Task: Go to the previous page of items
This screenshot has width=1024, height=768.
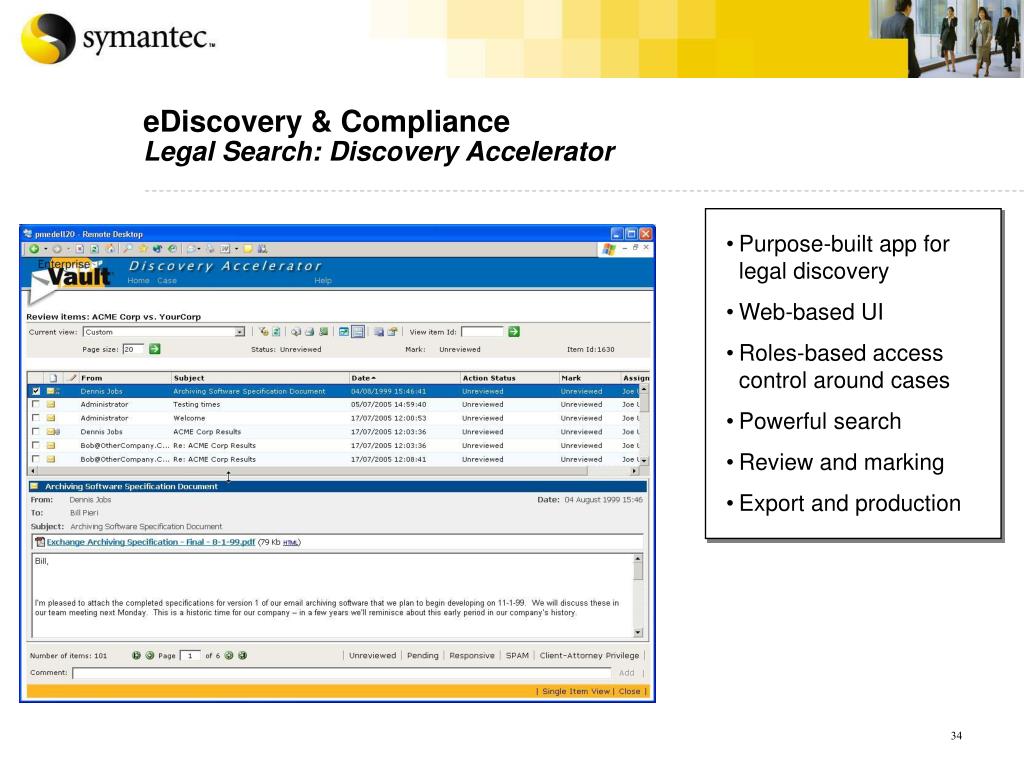Action: [x=150, y=655]
